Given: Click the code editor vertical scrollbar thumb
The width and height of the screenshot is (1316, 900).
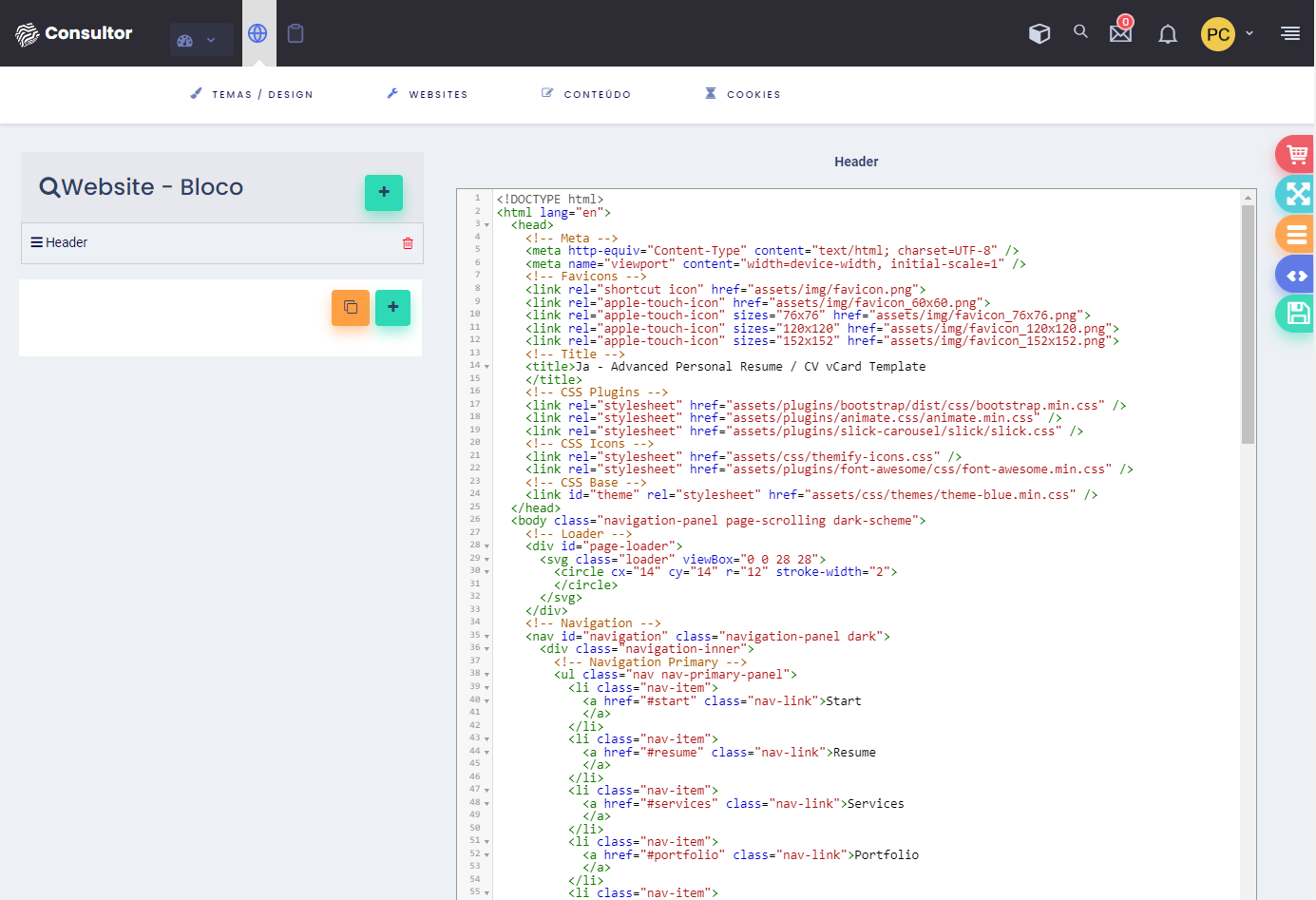Looking at the screenshot, I should click(x=1248, y=324).
